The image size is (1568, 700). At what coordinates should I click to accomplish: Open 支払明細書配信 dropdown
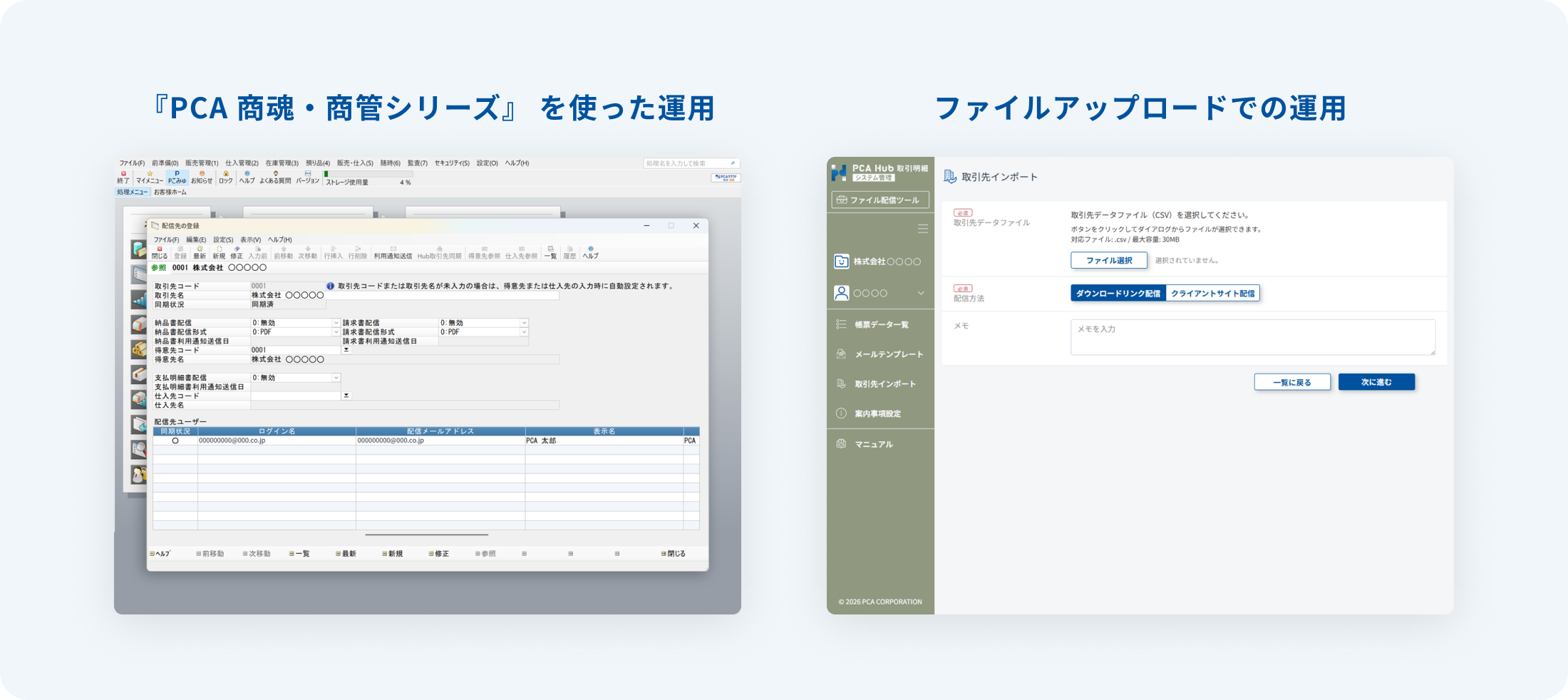336,378
